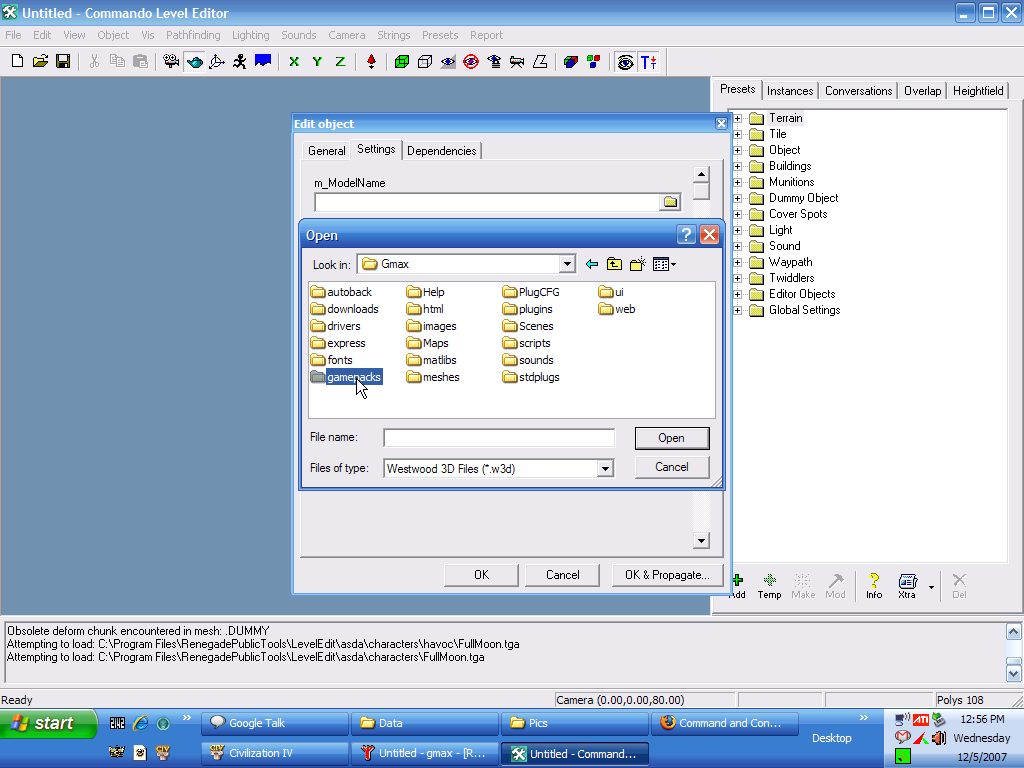The height and width of the screenshot is (768, 1024).
Task: Click the running character toolbar icon
Action: pos(239,62)
